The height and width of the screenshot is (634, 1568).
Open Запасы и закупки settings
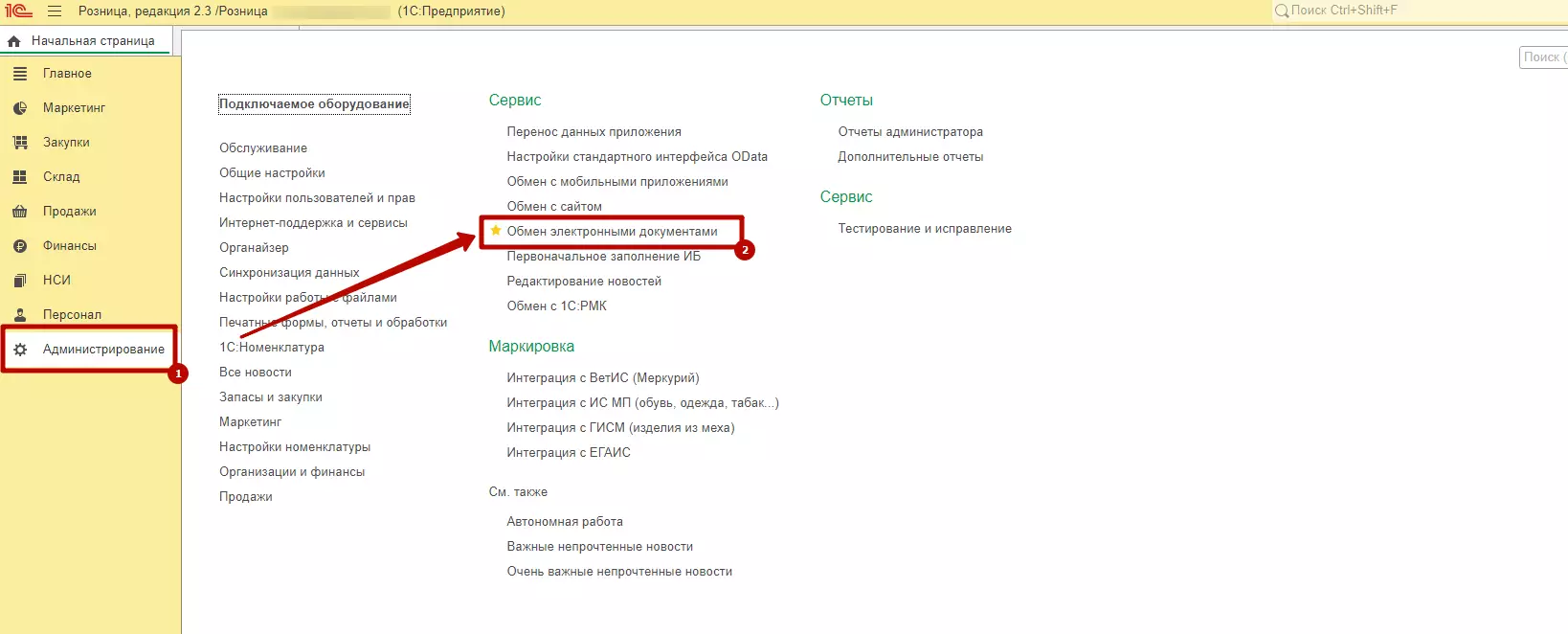(271, 397)
